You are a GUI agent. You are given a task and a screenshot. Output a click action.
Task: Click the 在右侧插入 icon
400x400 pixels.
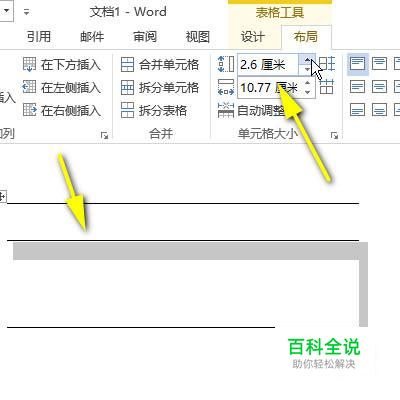coord(29,110)
